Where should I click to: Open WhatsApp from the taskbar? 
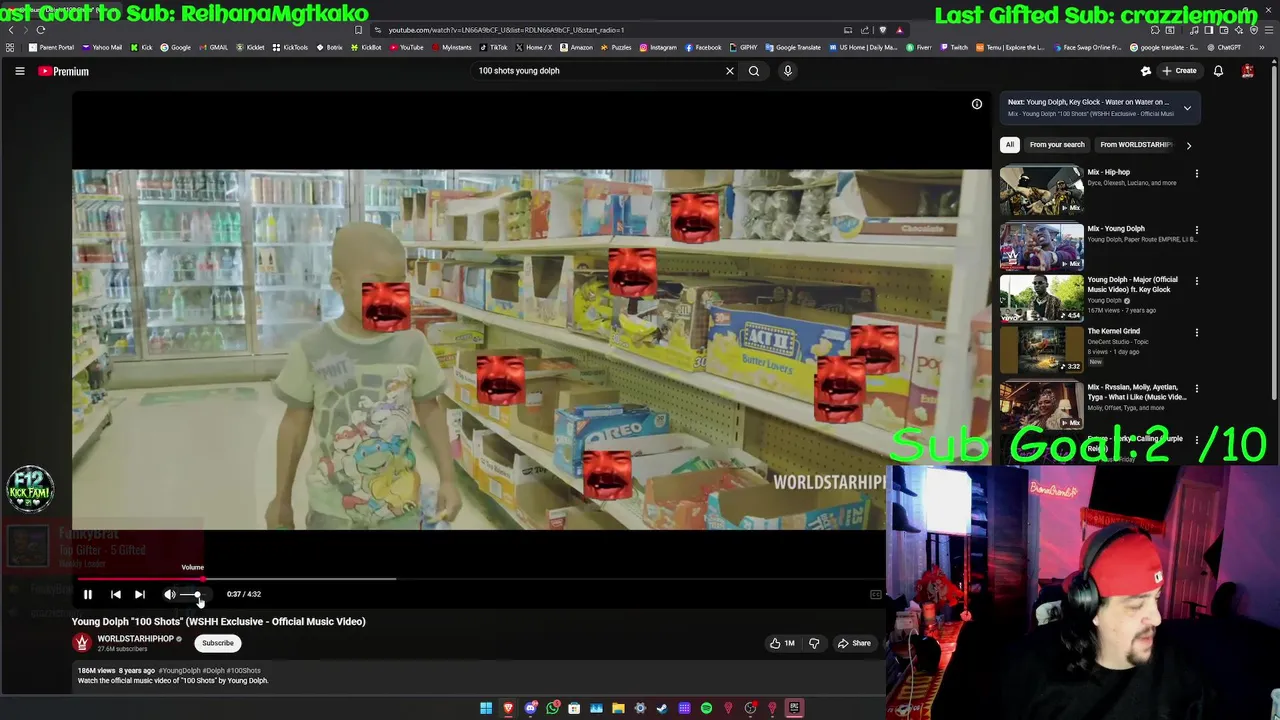[552, 708]
